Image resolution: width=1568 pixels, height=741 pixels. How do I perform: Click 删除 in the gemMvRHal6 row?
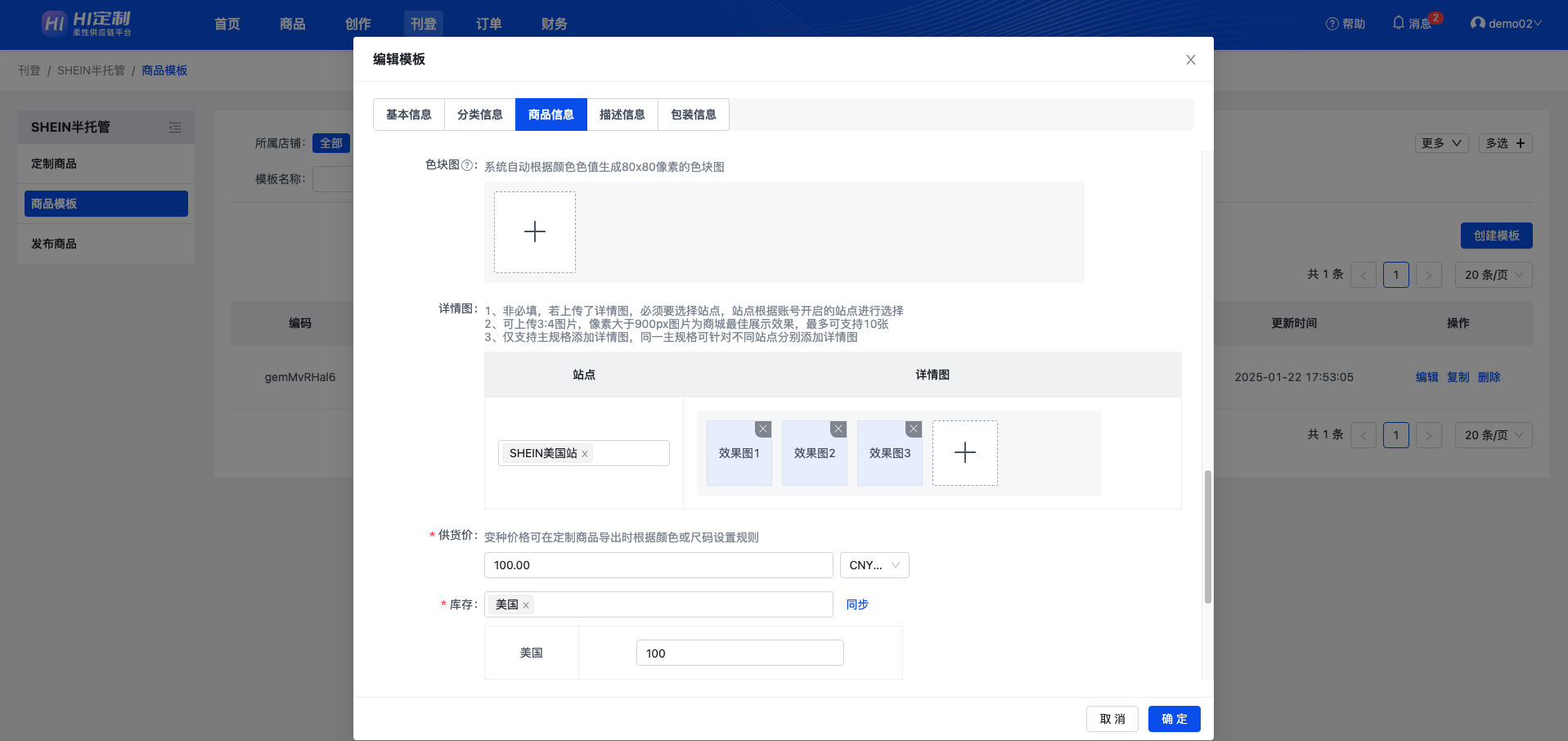1489,377
